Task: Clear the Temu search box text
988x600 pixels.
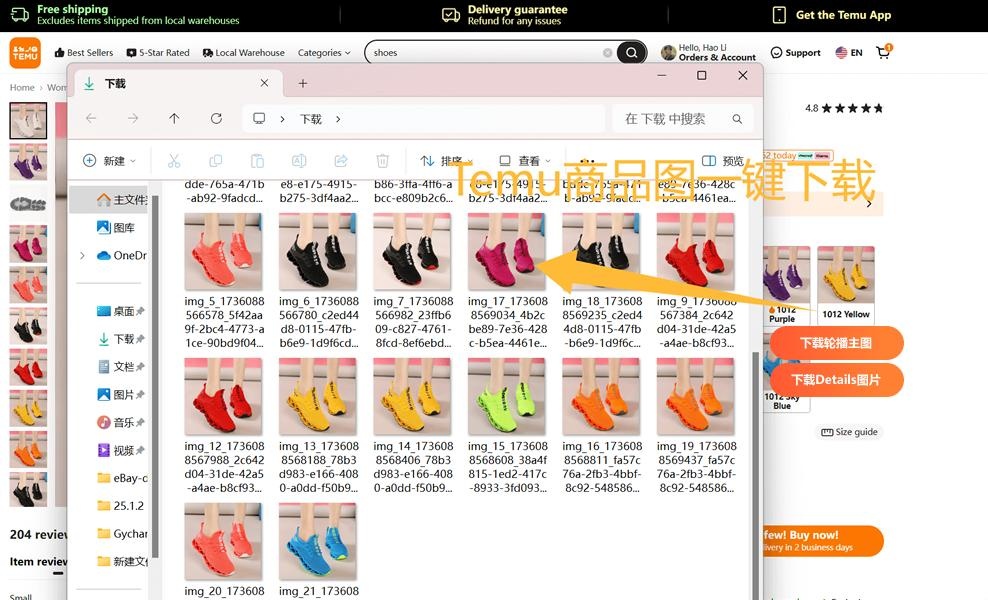Action: (x=607, y=53)
